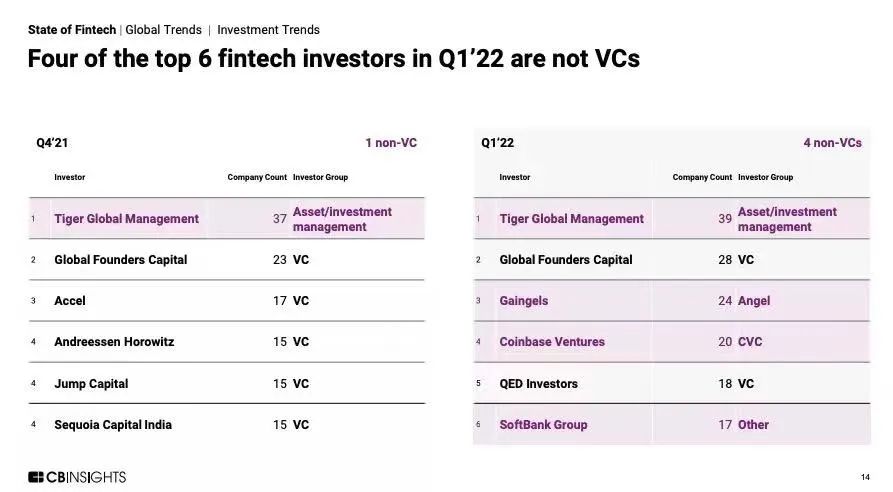The width and height of the screenshot is (893, 492).
Task: Click the "1 non-VC" label
Action: point(390,143)
